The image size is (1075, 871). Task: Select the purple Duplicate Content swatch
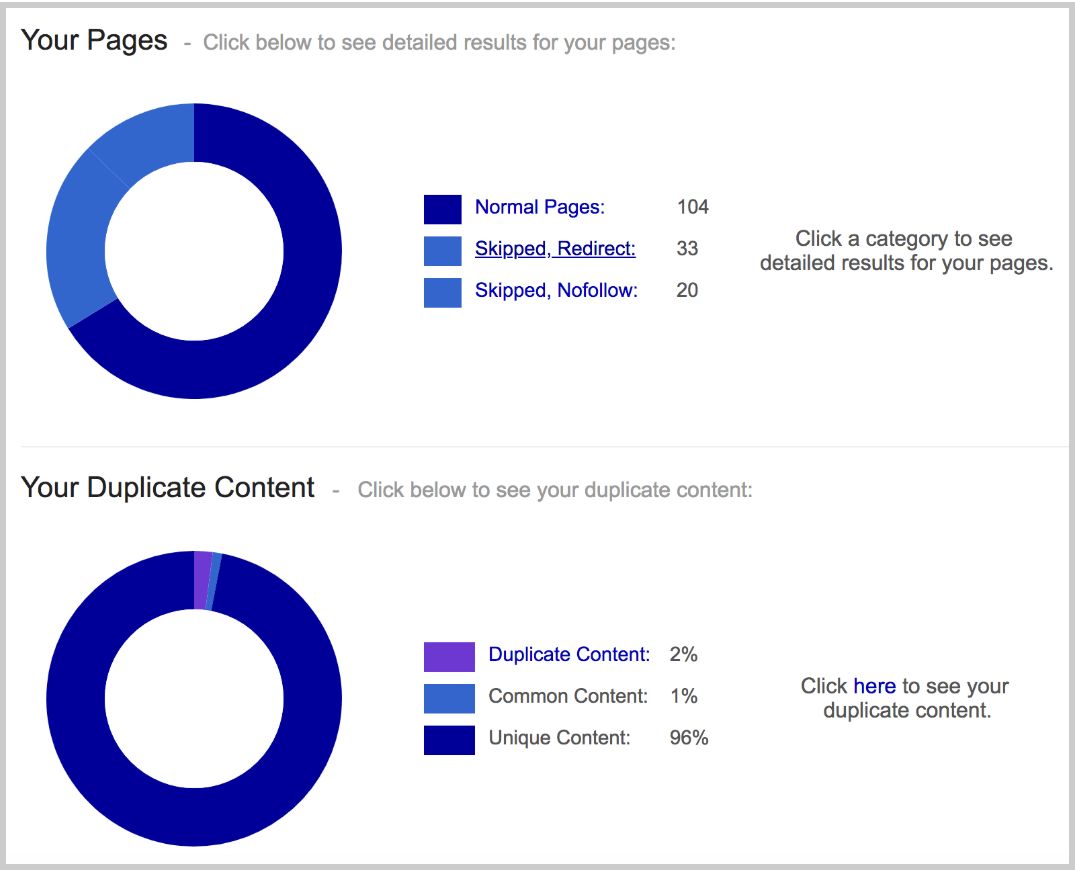pos(449,656)
